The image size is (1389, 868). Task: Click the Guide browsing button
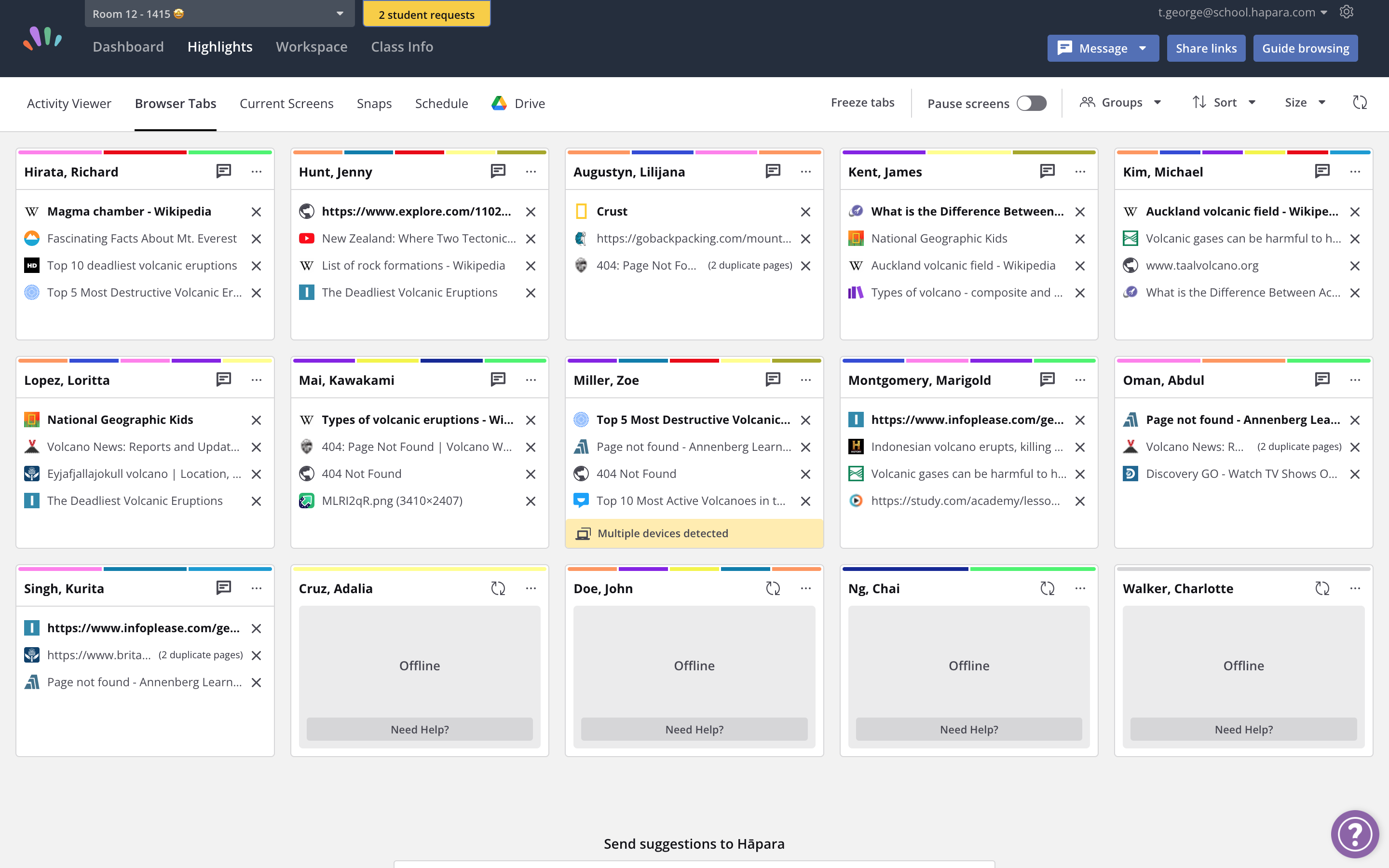(1305, 48)
